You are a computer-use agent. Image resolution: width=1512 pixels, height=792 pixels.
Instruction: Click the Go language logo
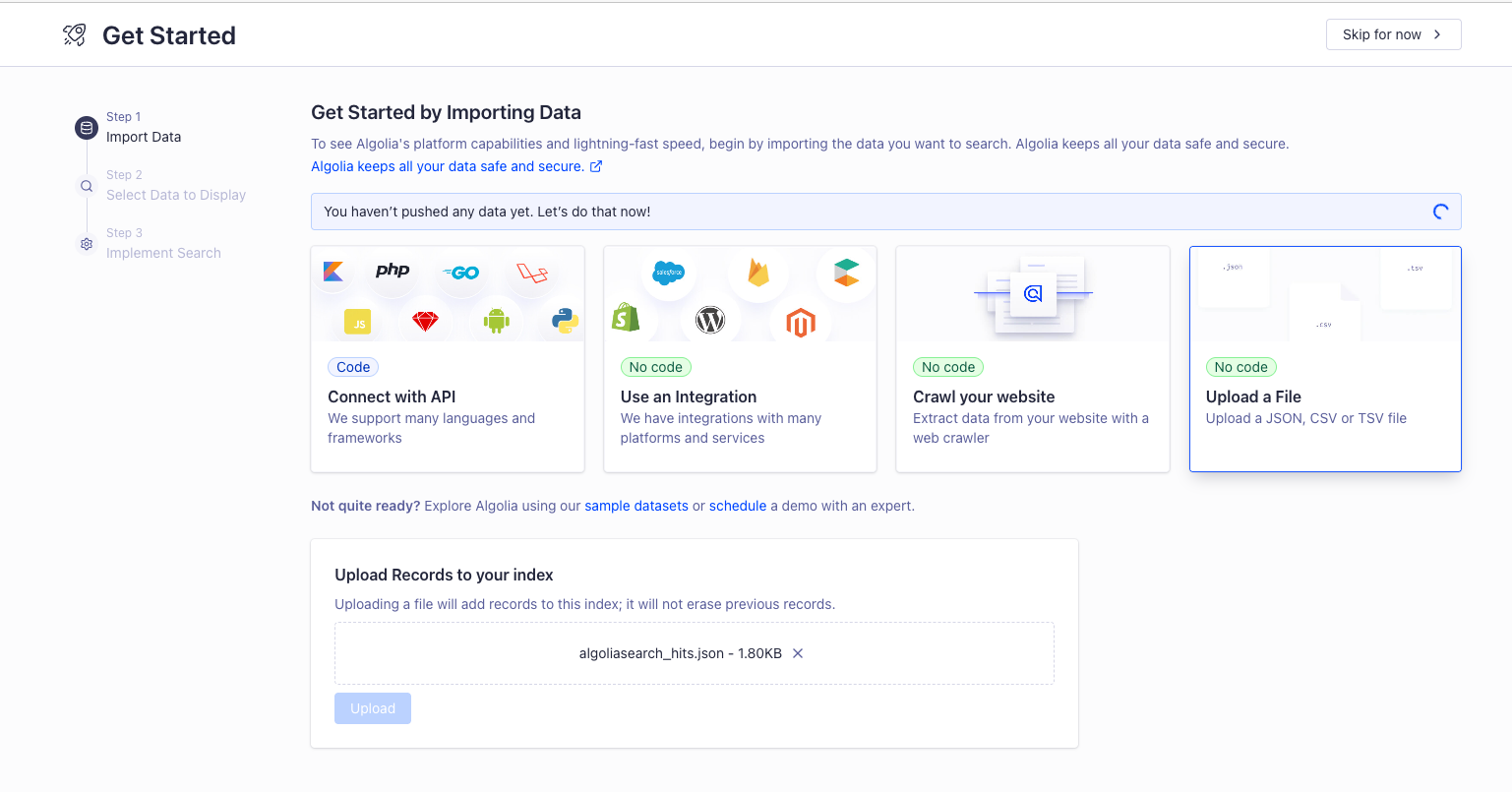pyautogui.click(x=460, y=273)
